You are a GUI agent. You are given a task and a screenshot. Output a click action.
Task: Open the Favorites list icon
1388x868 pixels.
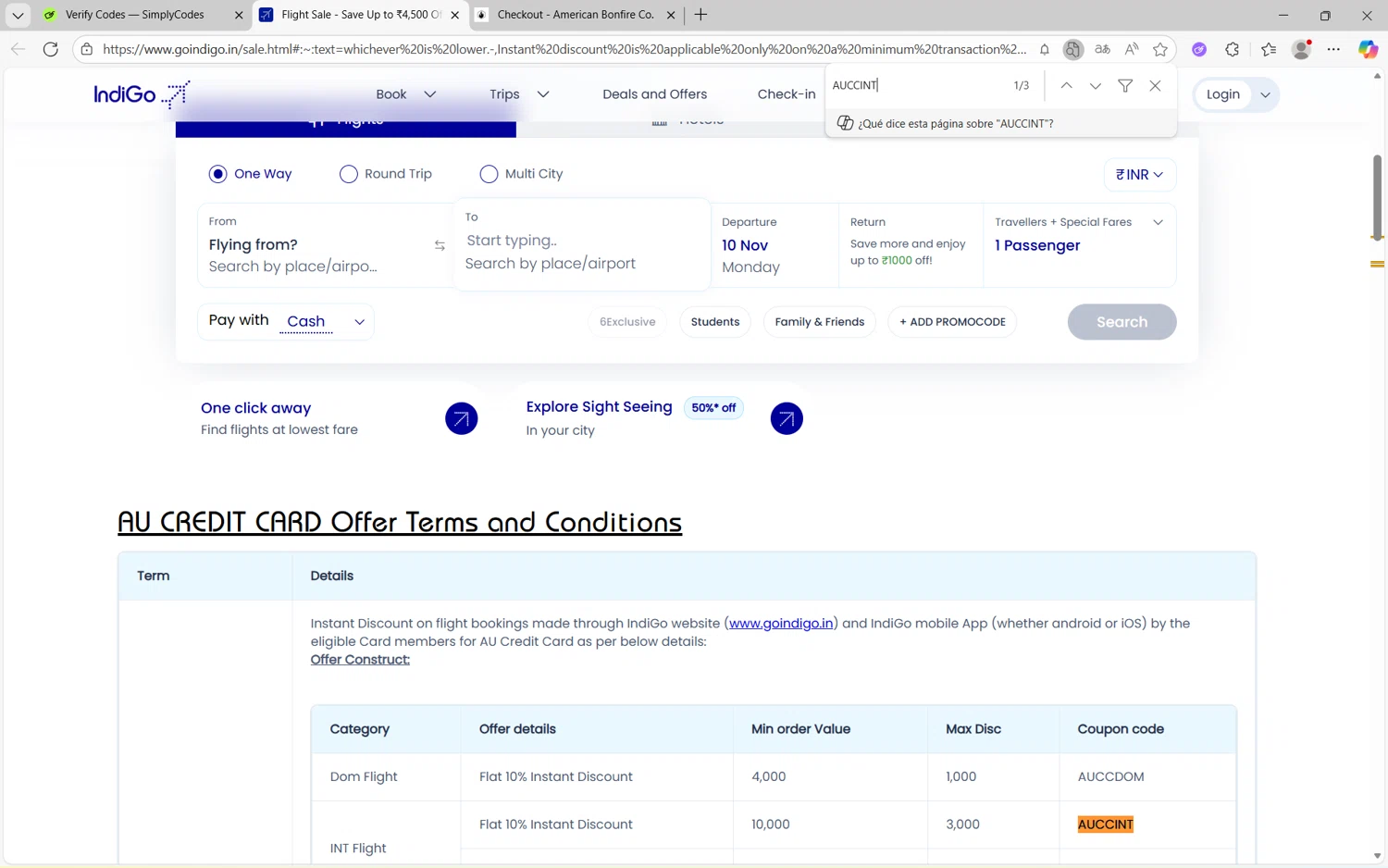pyautogui.click(x=1269, y=49)
